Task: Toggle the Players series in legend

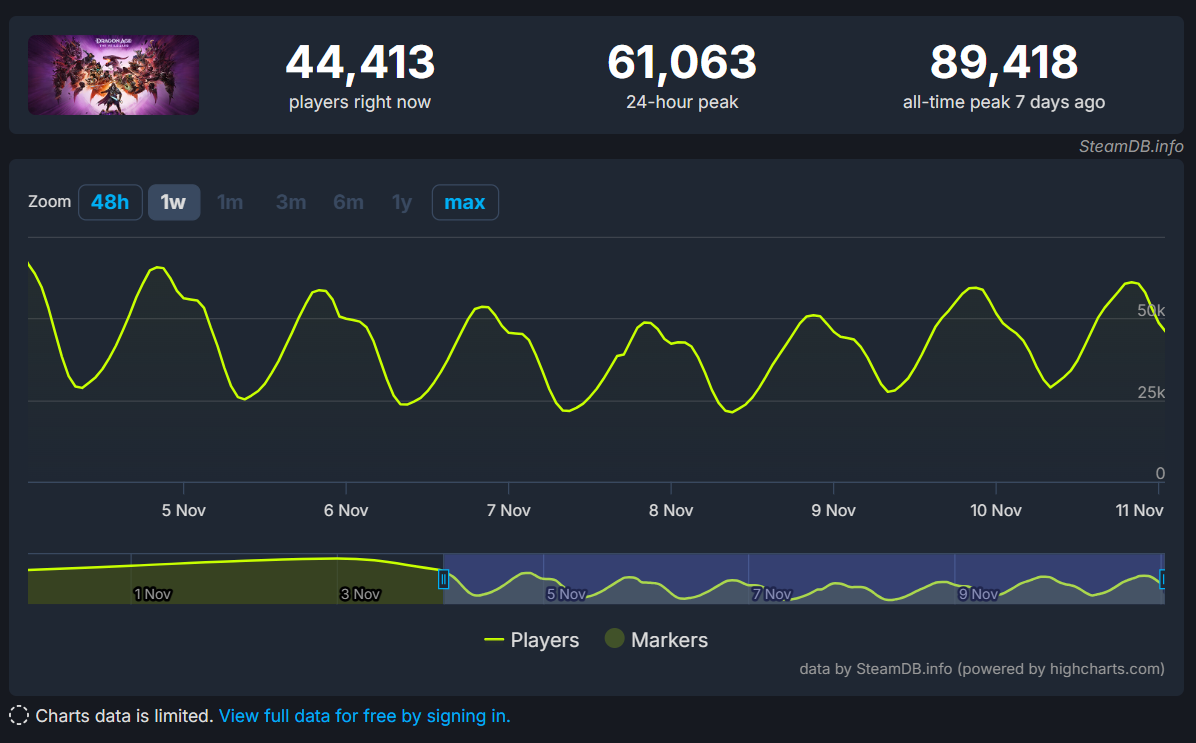Action: [532, 640]
